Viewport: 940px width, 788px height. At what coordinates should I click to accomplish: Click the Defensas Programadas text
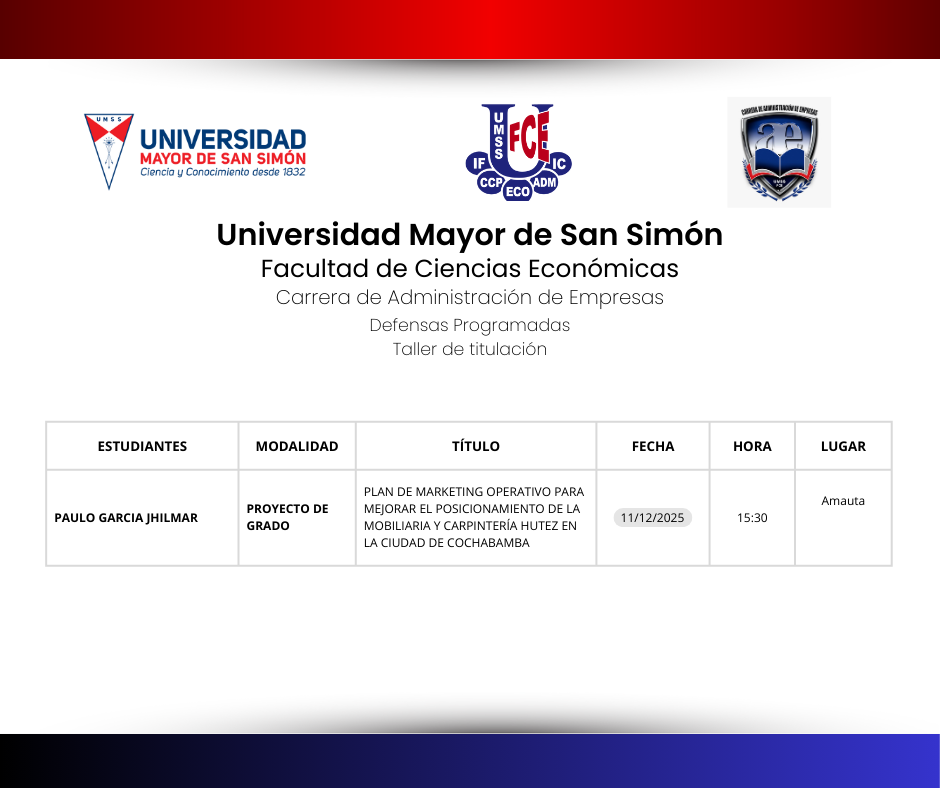point(469,325)
